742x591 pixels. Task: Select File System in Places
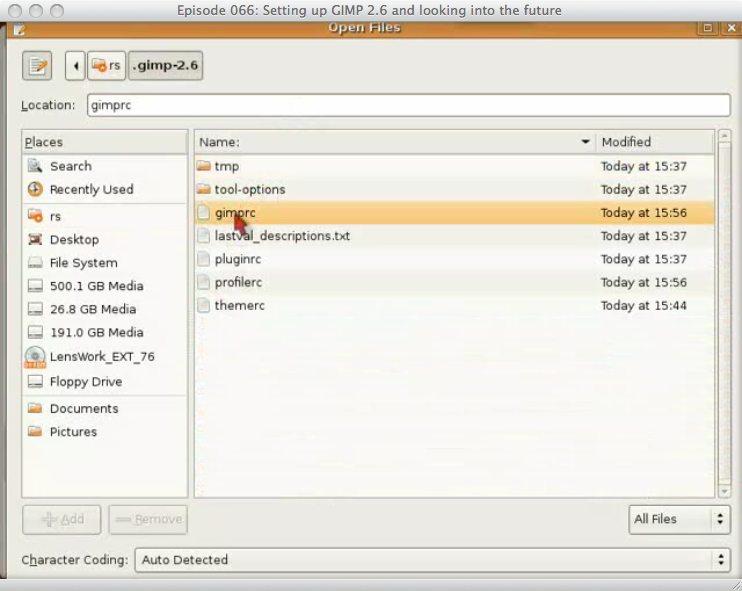105,263
